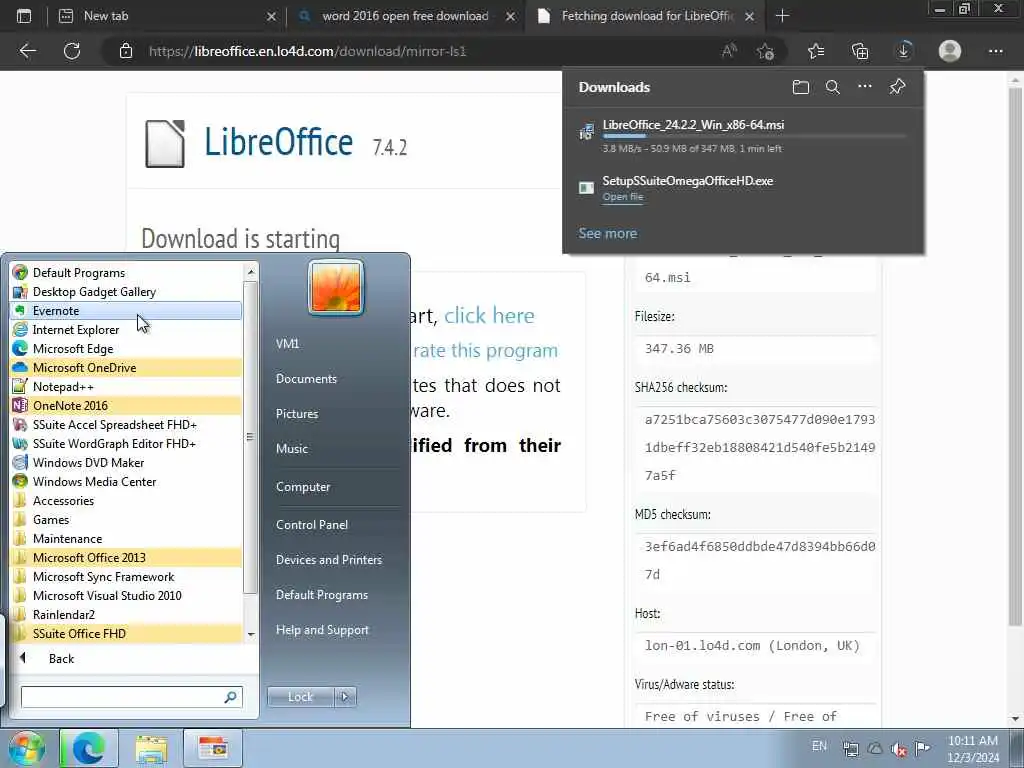Expand SSuite Office FHD folder
The height and width of the screenshot is (768, 1024).
[x=126, y=633]
